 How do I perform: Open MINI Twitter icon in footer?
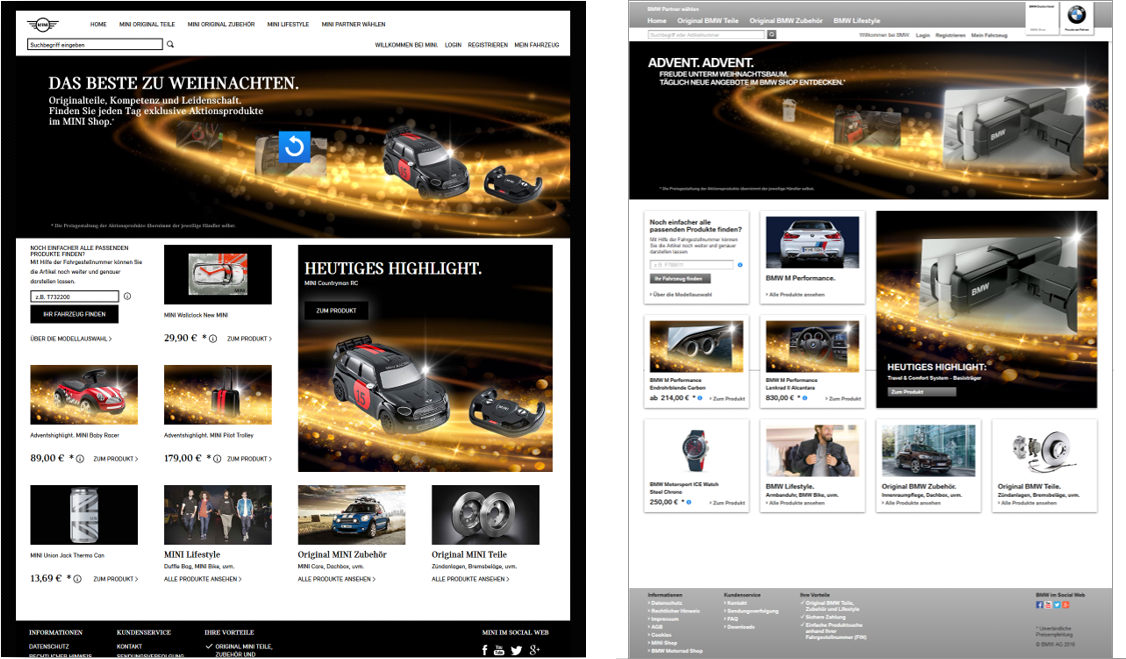coord(516,650)
